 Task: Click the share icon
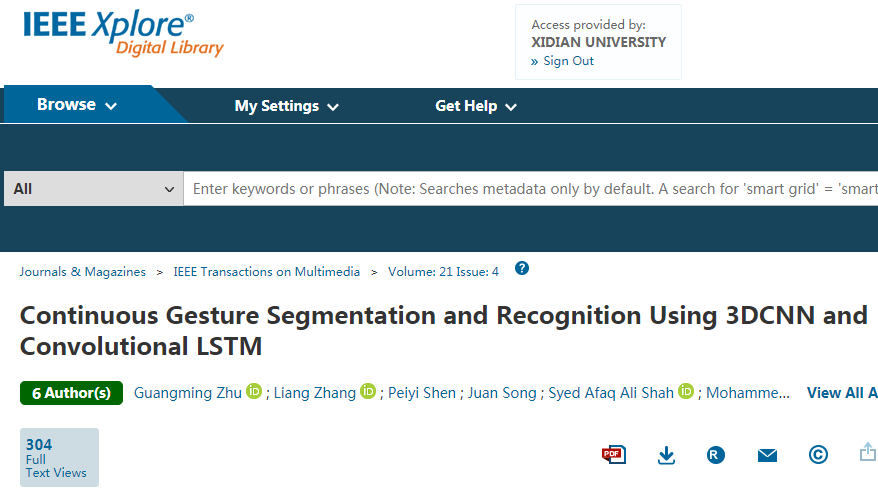click(x=867, y=453)
